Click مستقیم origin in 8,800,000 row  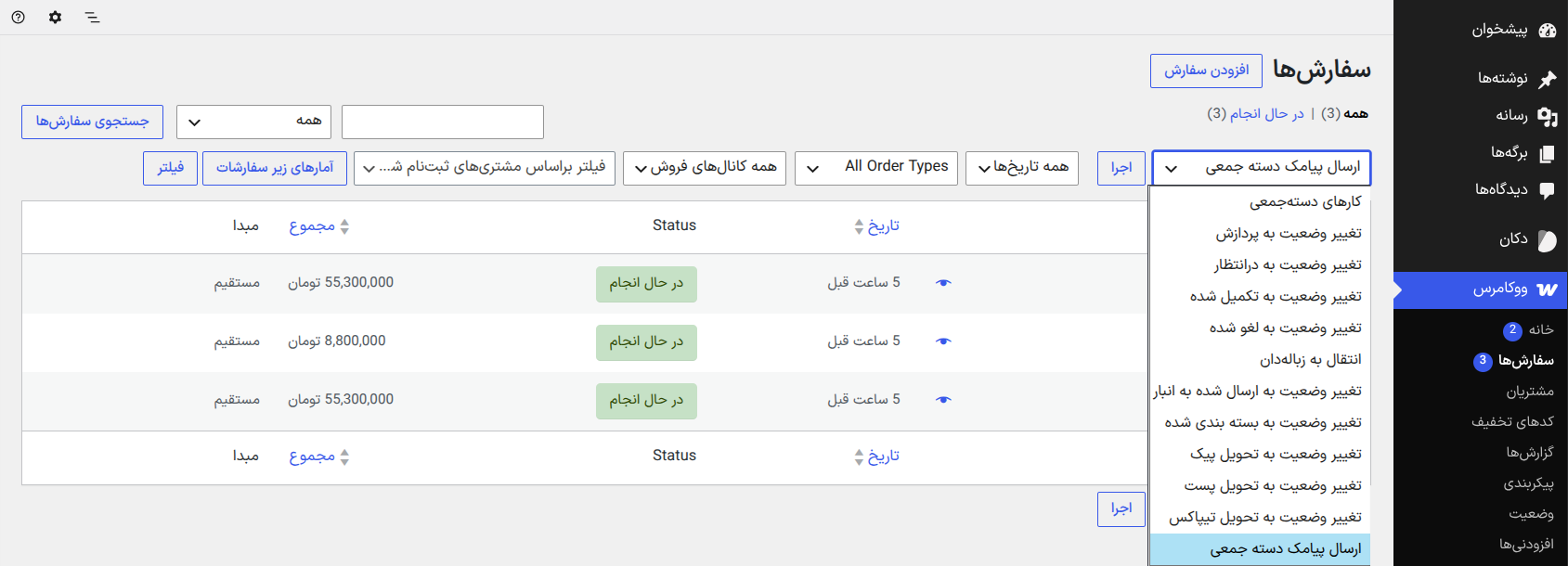click(237, 341)
